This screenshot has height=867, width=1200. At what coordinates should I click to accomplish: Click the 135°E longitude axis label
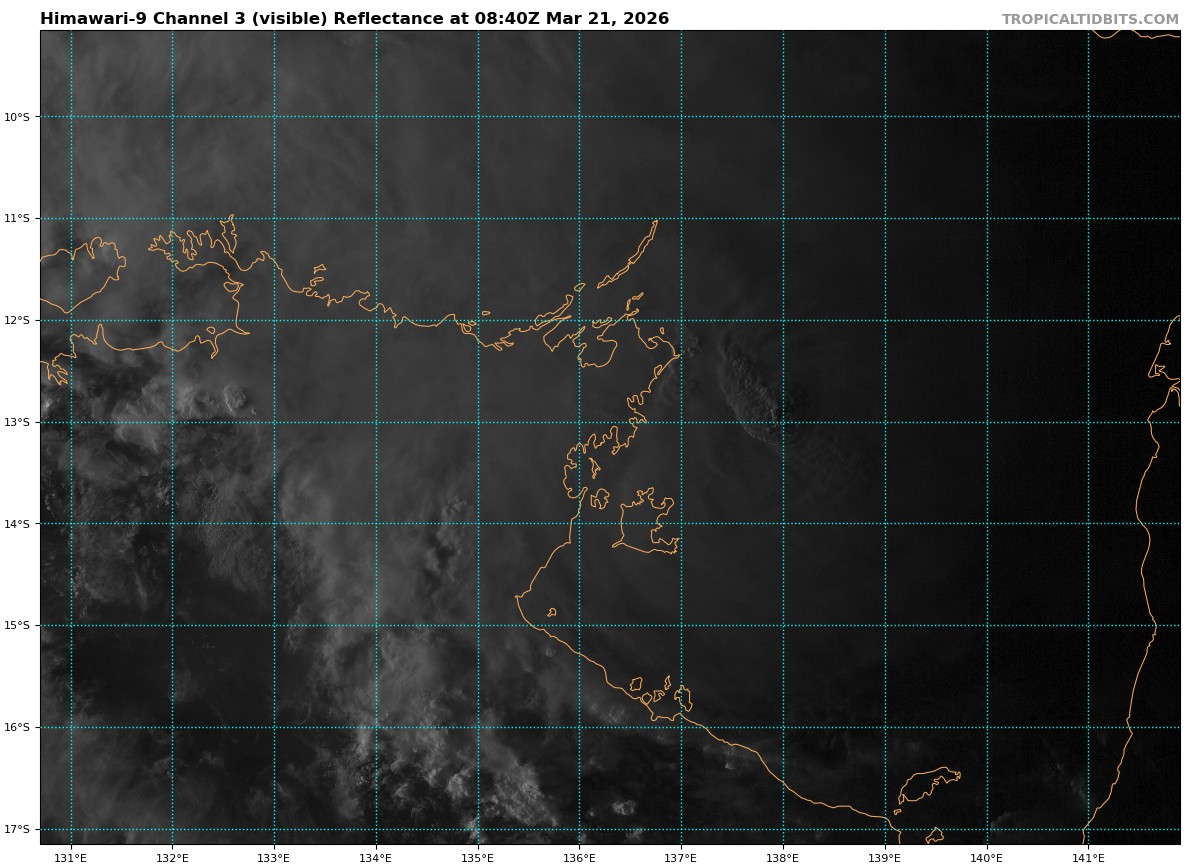pos(478,857)
